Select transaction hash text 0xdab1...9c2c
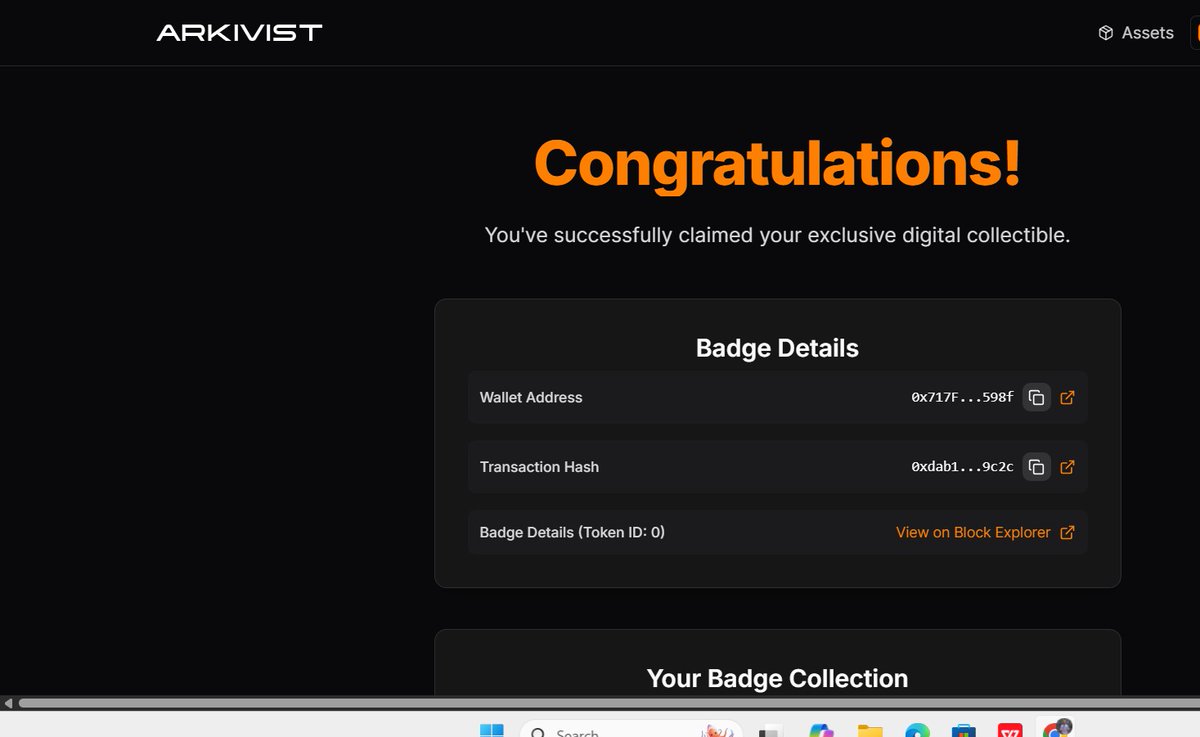Screen dimensions: 1200x737 962,467
